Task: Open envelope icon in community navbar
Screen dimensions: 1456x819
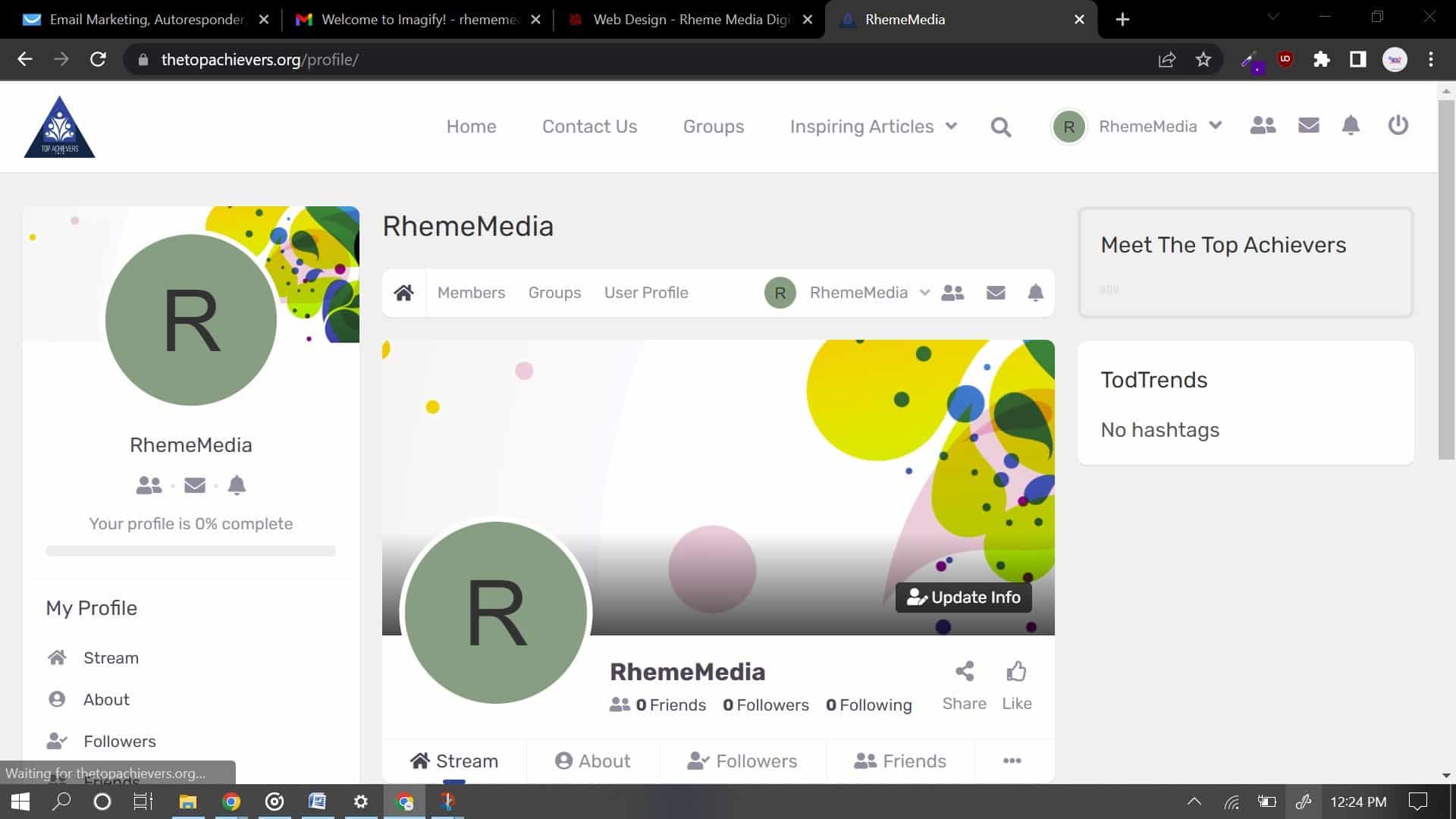Action: pos(996,293)
